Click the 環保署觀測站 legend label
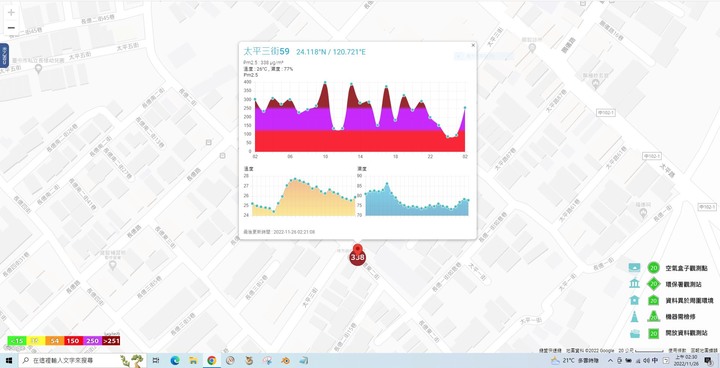The width and height of the screenshot is (720, 368). [x=683, y=284]
